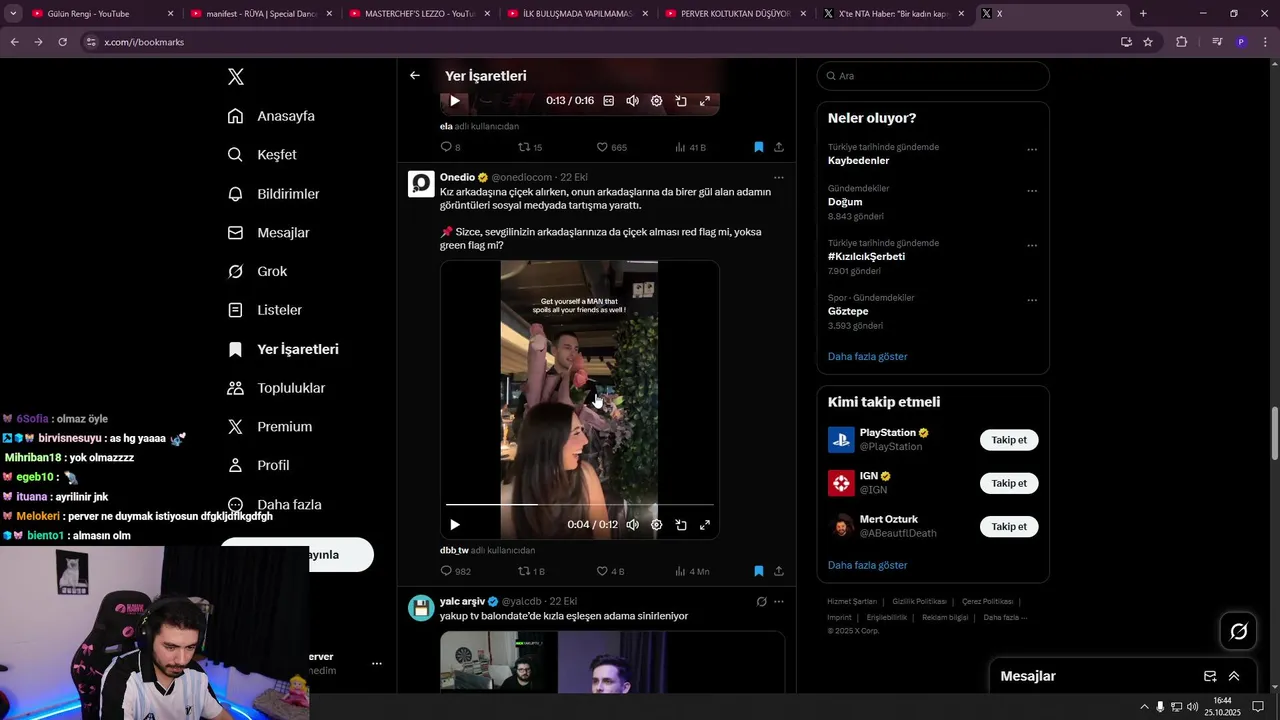Open Keşfet explore page
This screenshot has width=1280, height=720.
263,155
